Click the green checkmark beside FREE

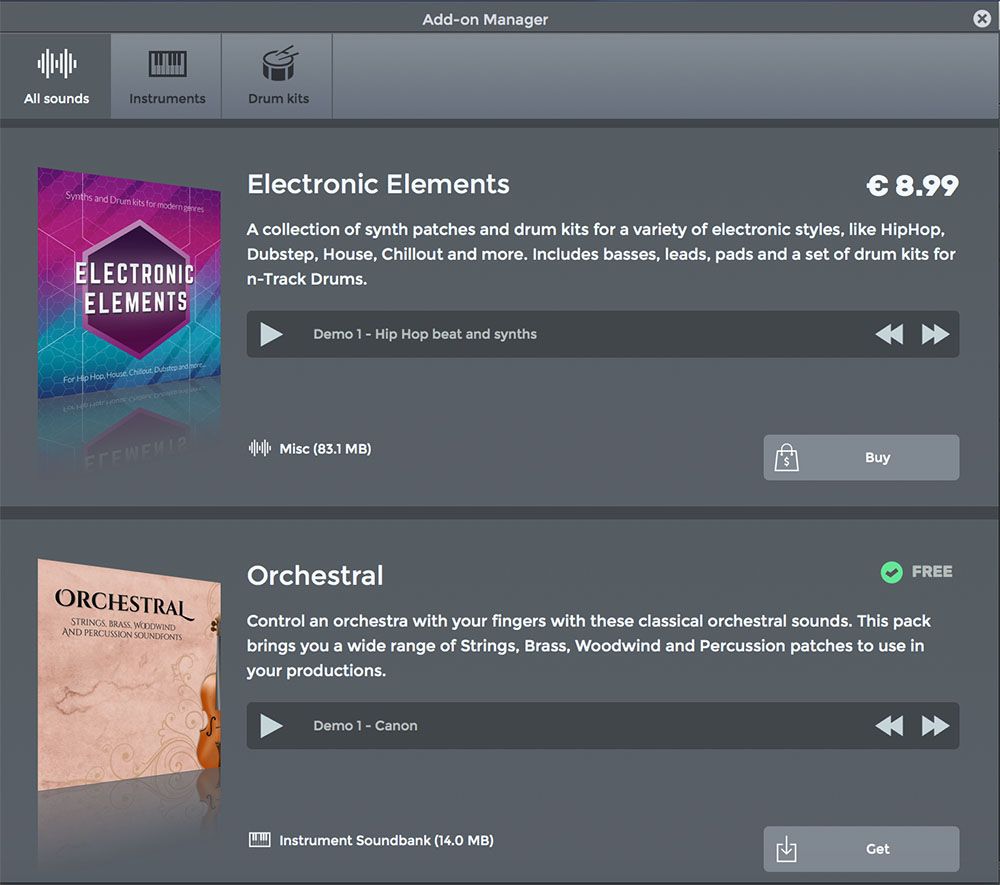tap(892, 572)
